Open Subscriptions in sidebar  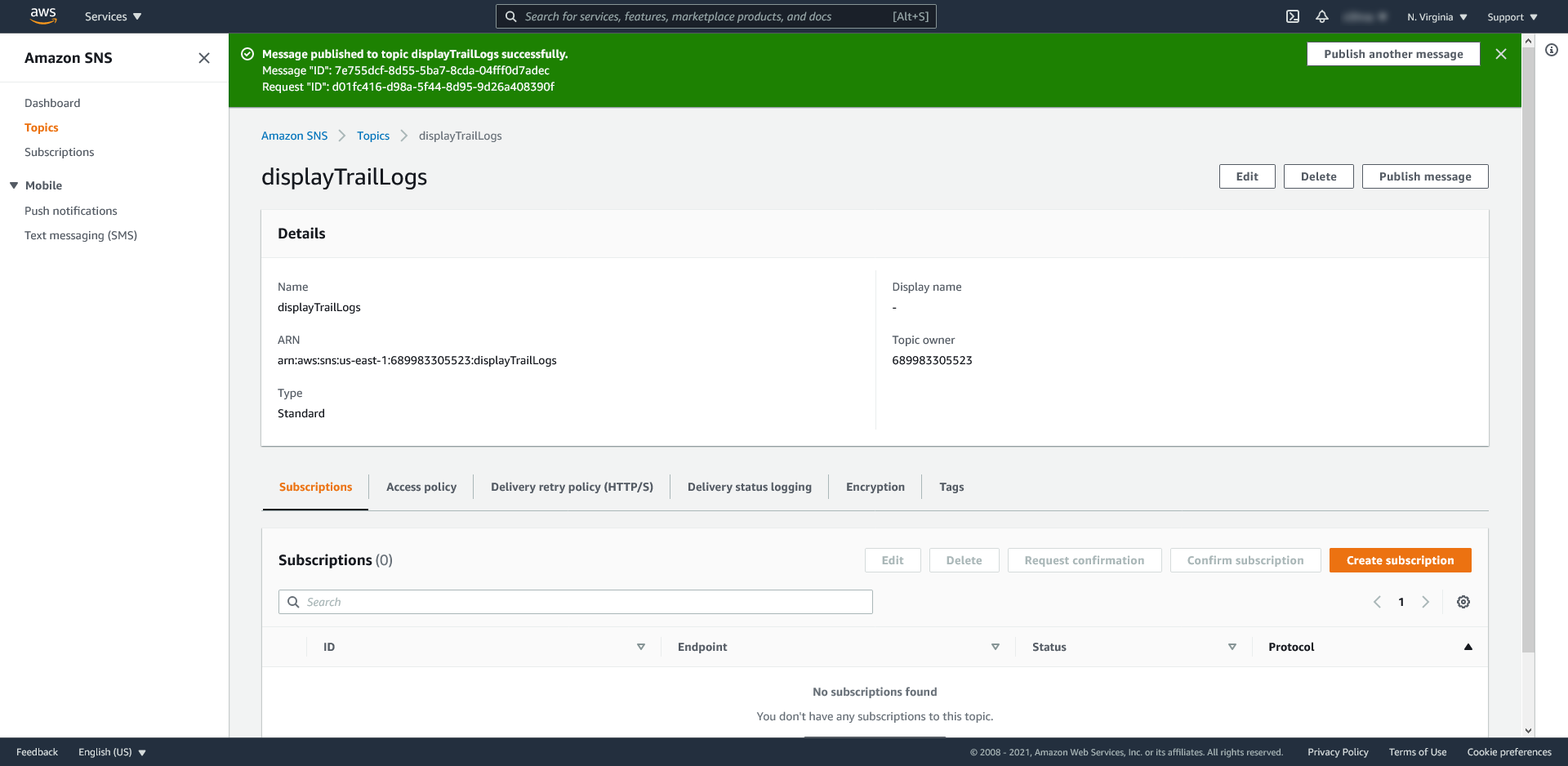(59, 152)
